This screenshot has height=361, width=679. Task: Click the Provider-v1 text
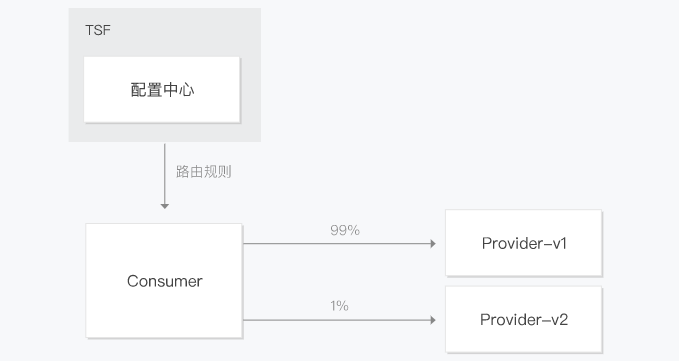tap(524, 243)
